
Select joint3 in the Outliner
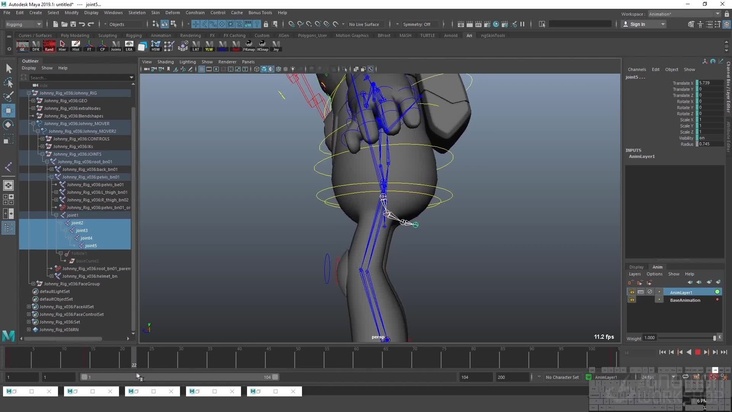pyautogui.click(x=82, y=230)
